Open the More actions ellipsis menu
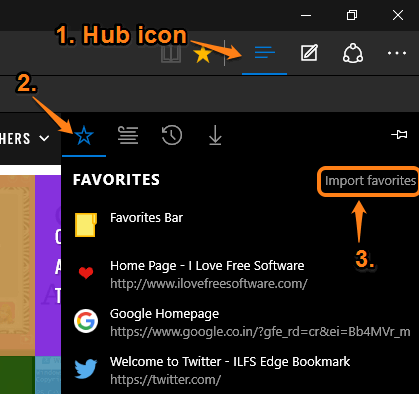Viewport: 419px width, 394px height. 397,53
